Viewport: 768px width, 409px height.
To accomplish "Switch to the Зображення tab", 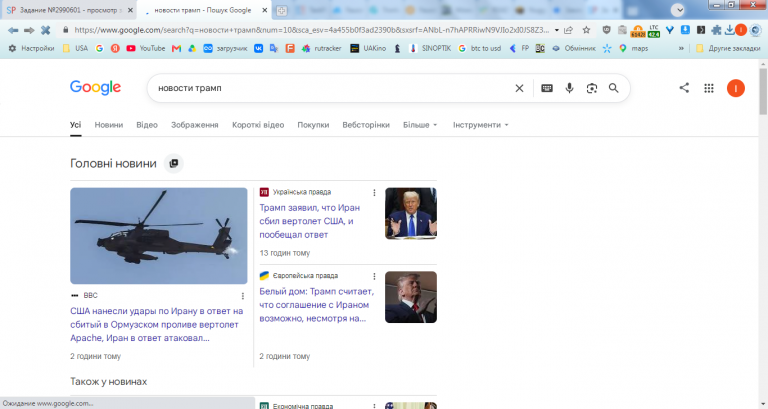I will pos(194,125).
